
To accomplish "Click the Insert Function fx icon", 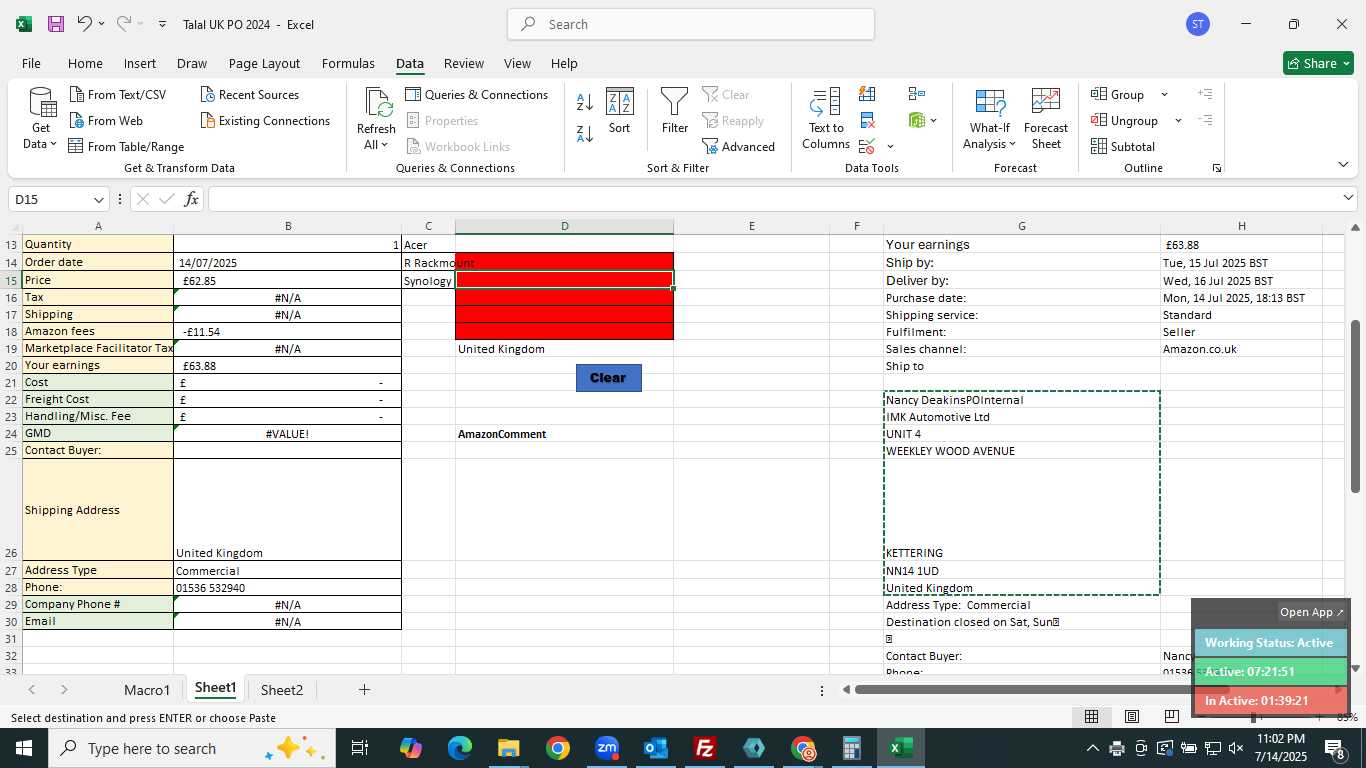I will pos(191,199).
